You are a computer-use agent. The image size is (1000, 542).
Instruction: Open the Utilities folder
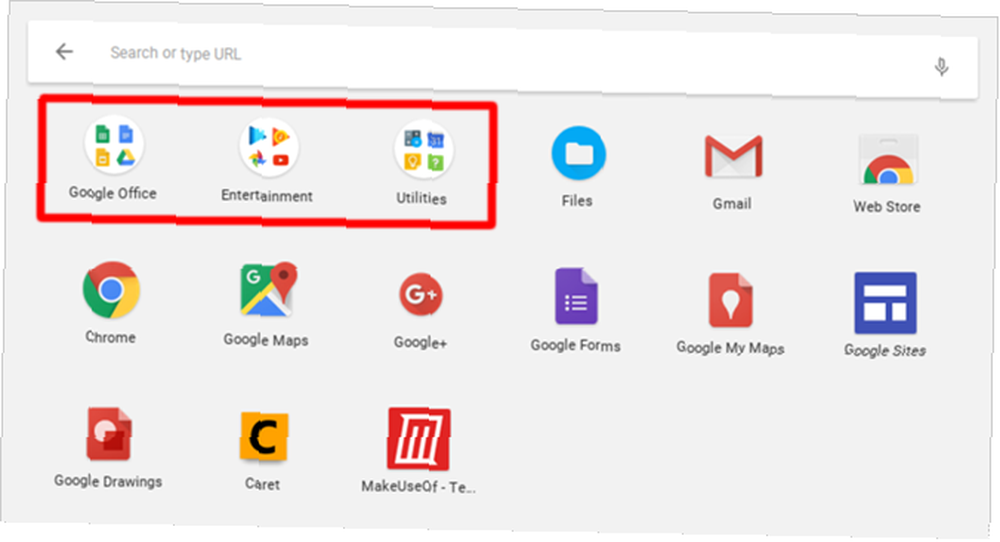coord(423,150)
